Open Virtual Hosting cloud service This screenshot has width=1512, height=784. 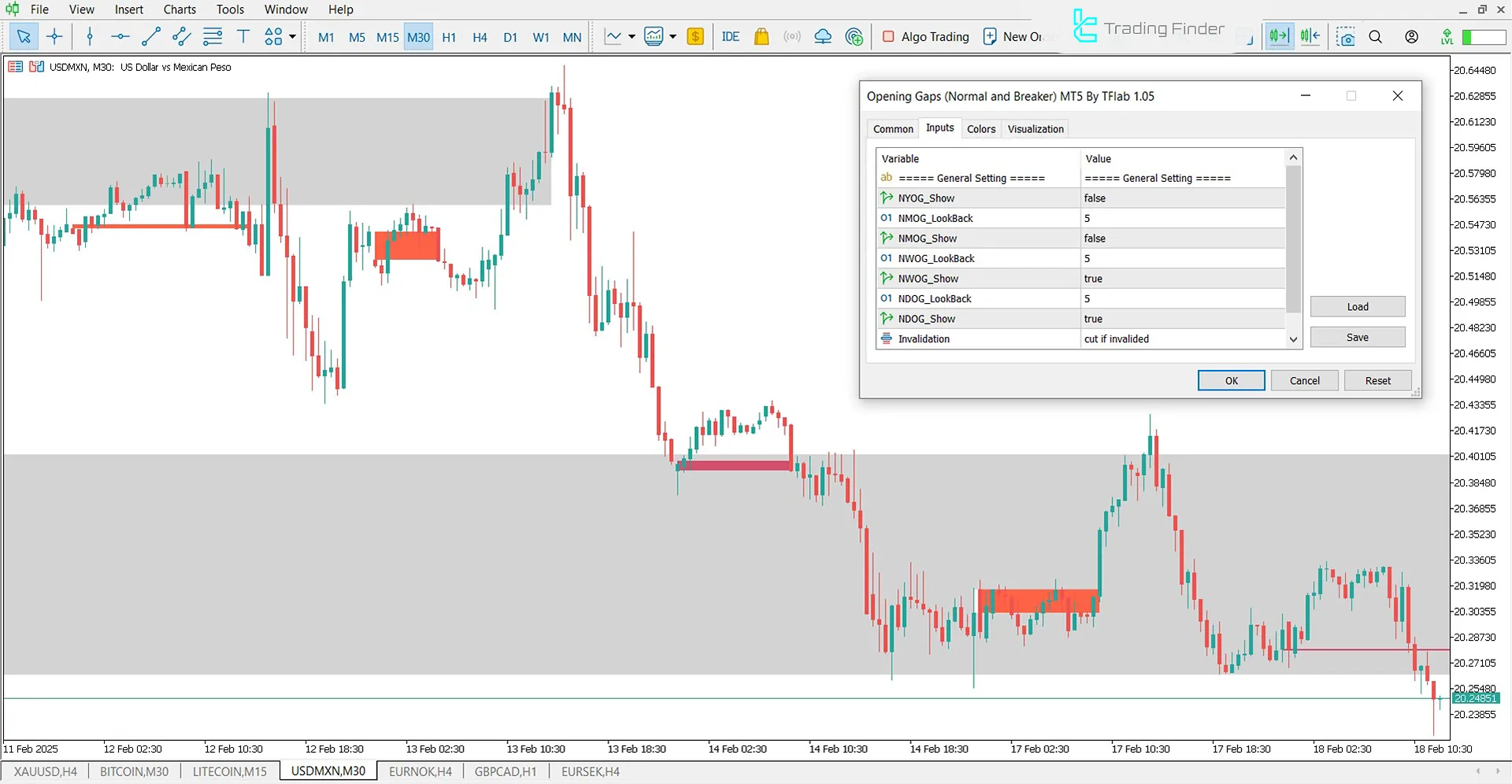click(822, 36)
